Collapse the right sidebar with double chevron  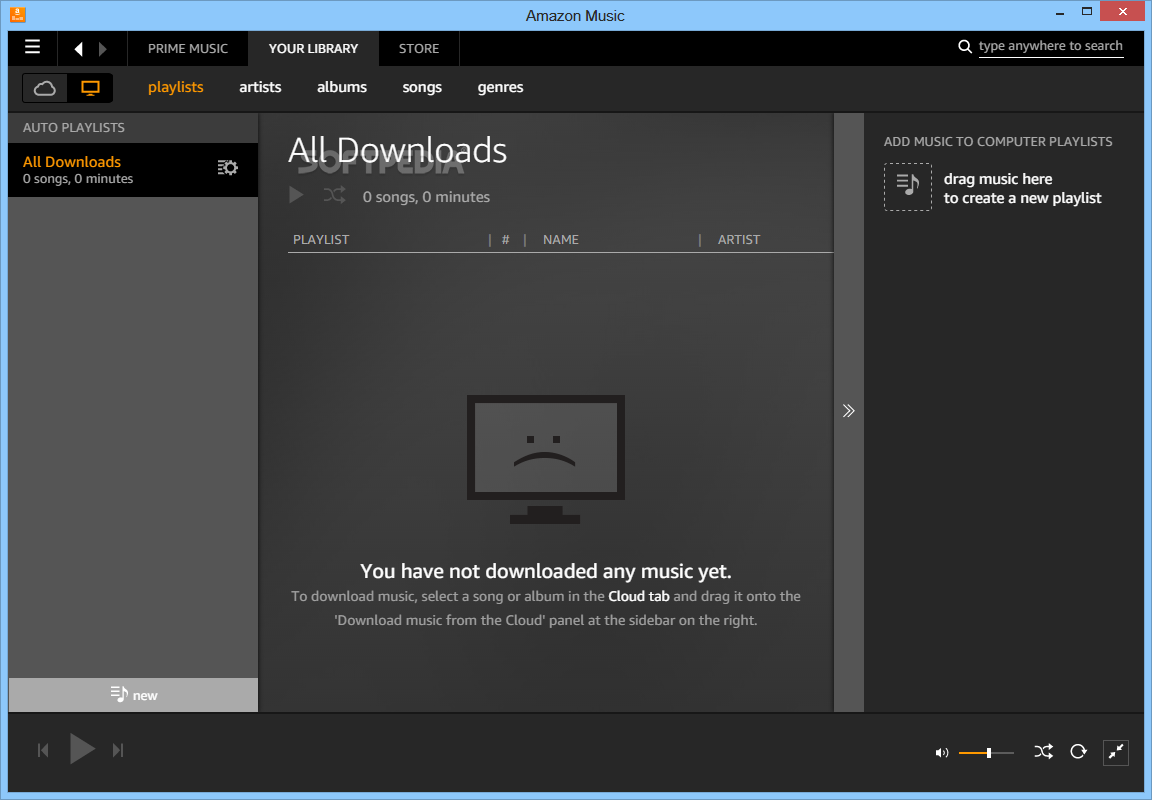(849, 411)
